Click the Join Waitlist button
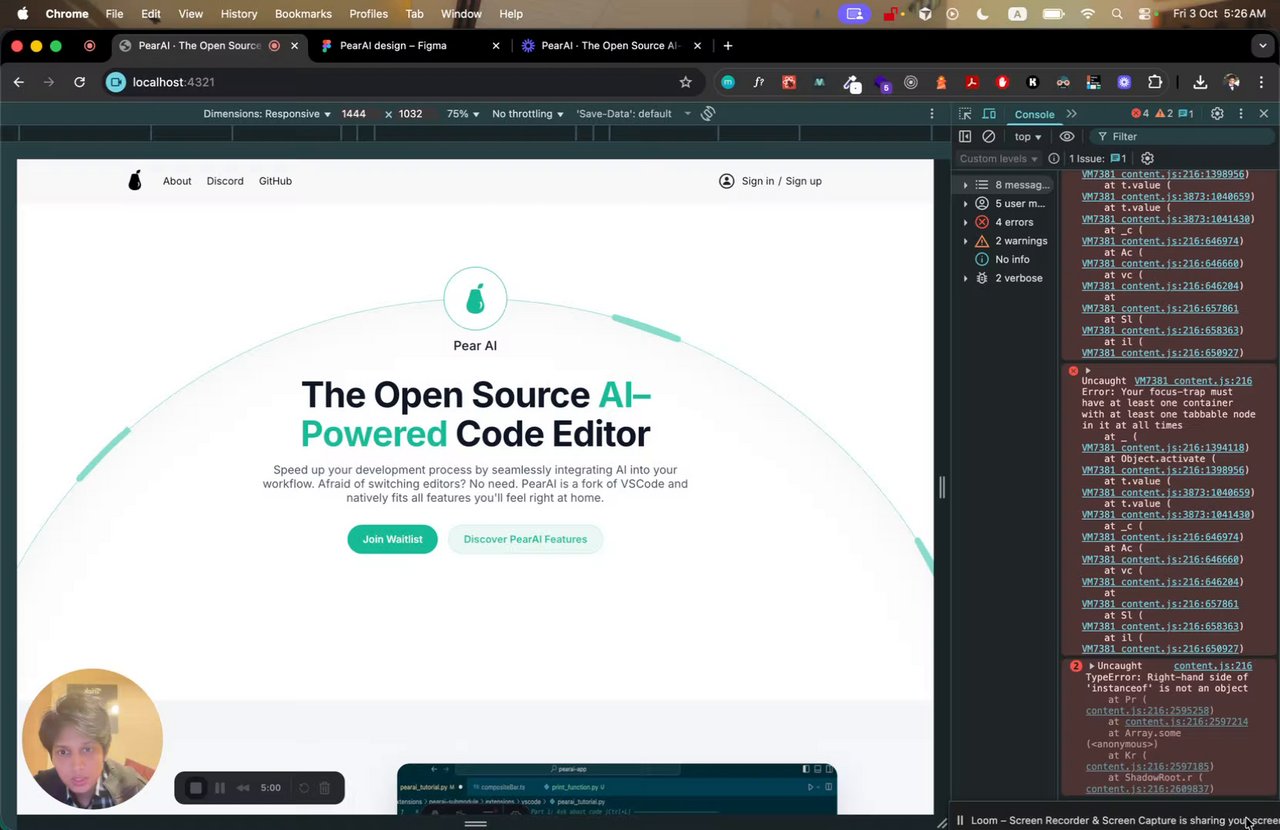Viewport: 1280px width, 830px height. (392, 539)
